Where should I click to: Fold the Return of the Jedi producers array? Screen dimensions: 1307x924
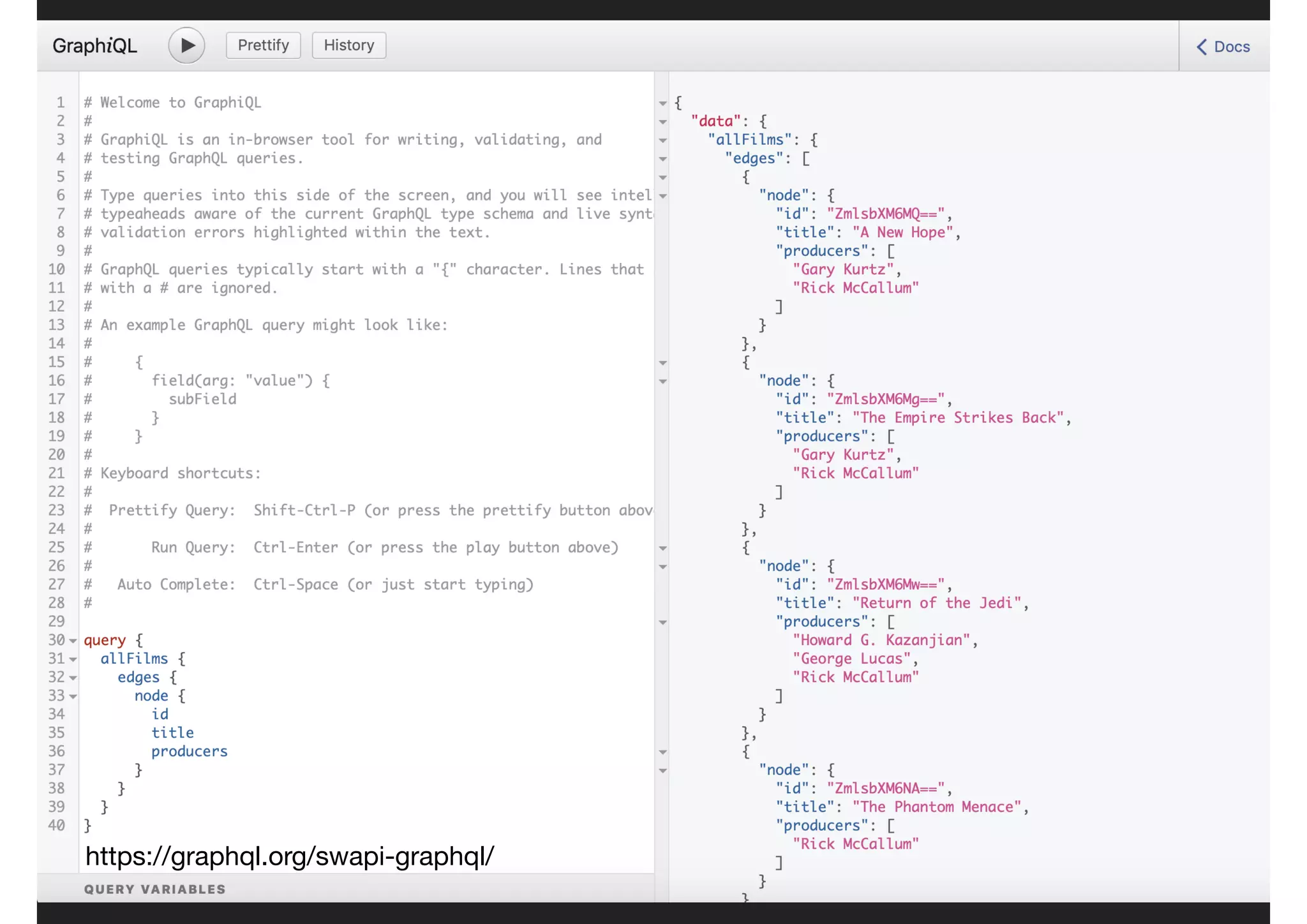tap(662, 622)
